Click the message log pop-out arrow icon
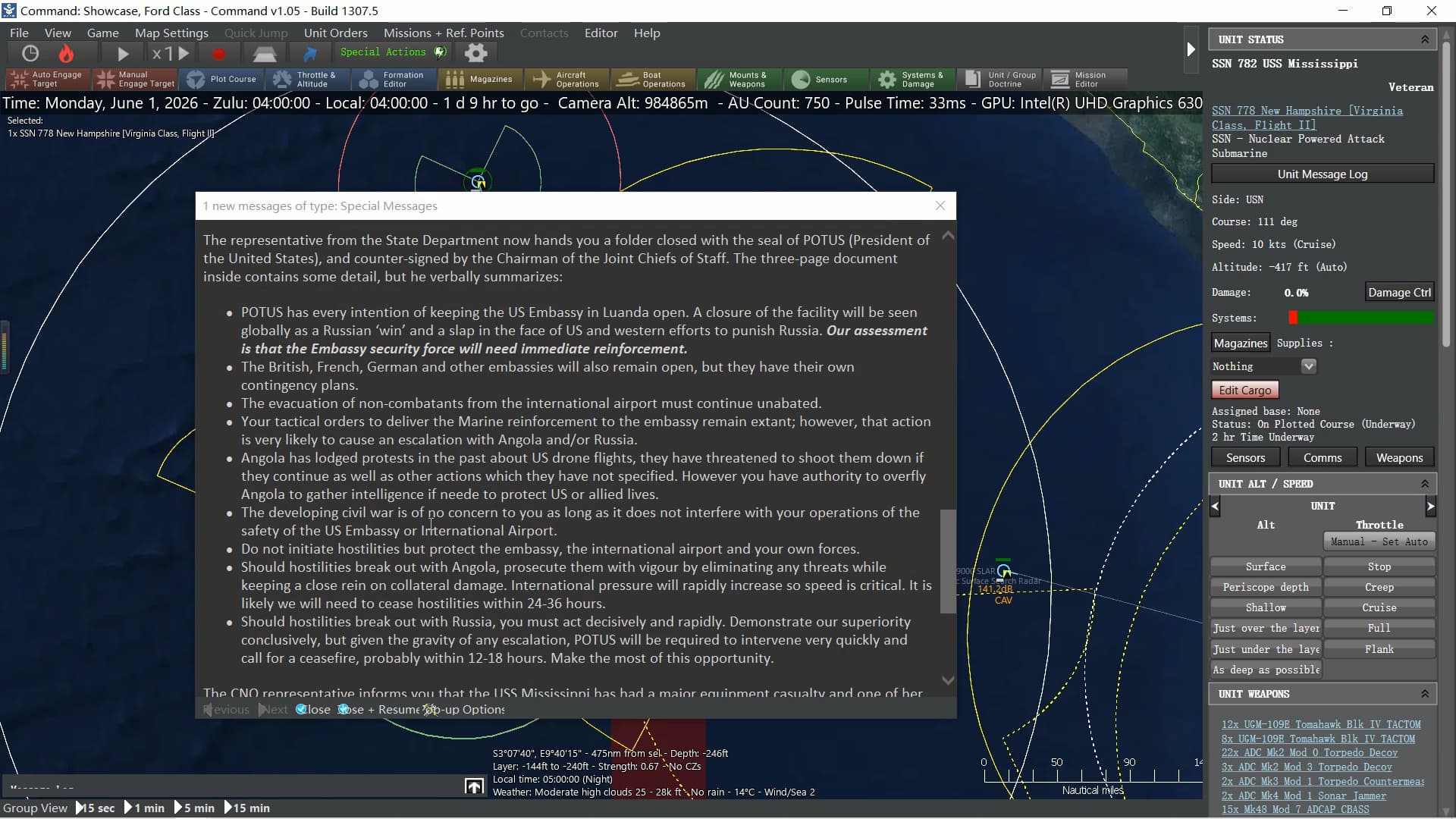 pos(474,786)
